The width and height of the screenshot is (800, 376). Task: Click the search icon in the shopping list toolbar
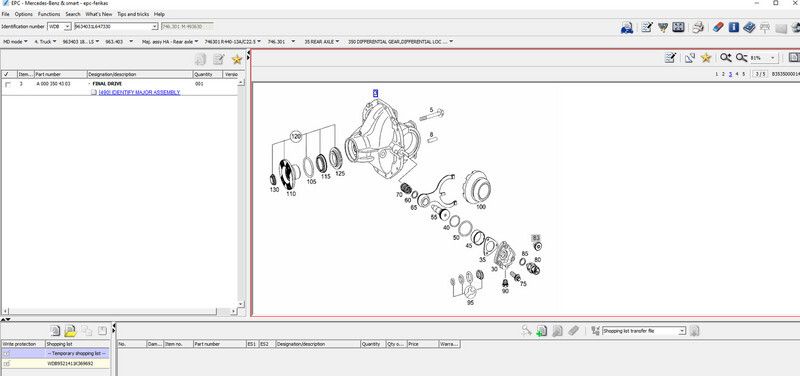[x=527, y=331]
